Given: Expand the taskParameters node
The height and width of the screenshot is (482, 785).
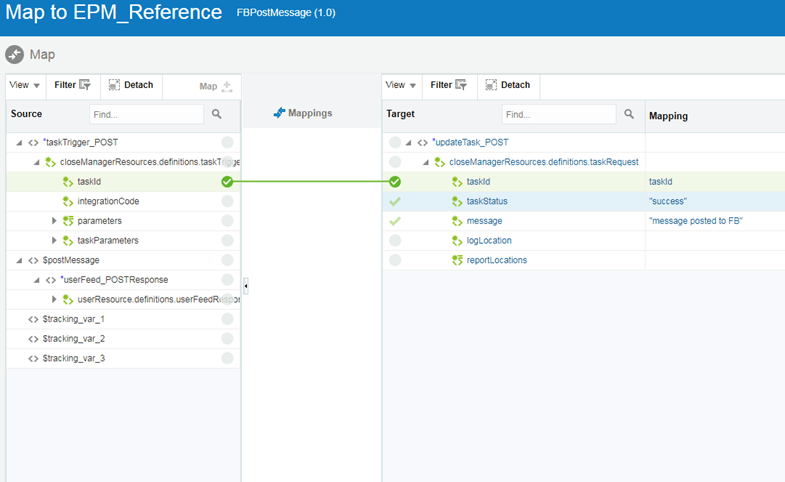Looking at the screenshot, I should [x=54, y=240].
